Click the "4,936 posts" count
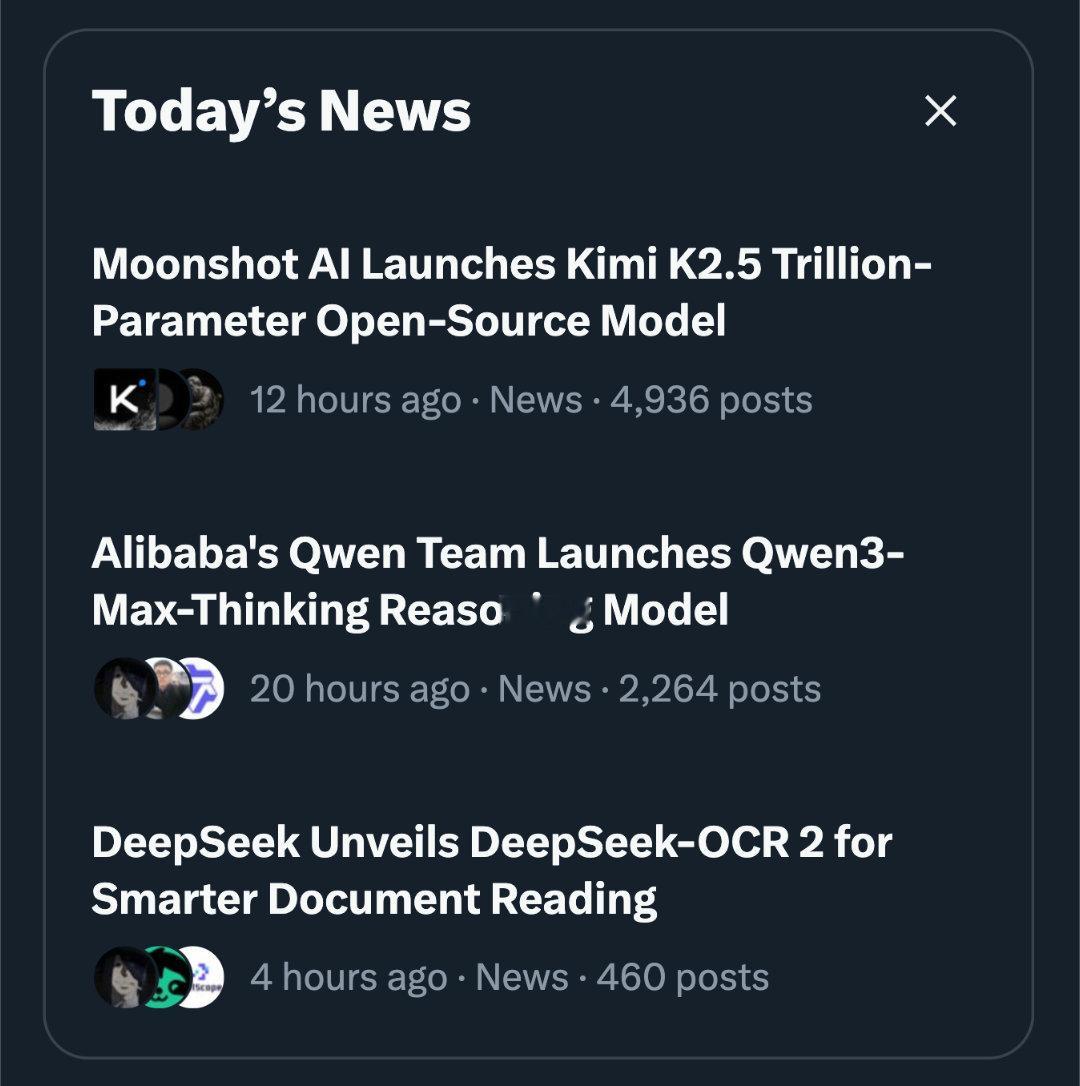This screenshot has height=1086, width=1080. (714, 400)
